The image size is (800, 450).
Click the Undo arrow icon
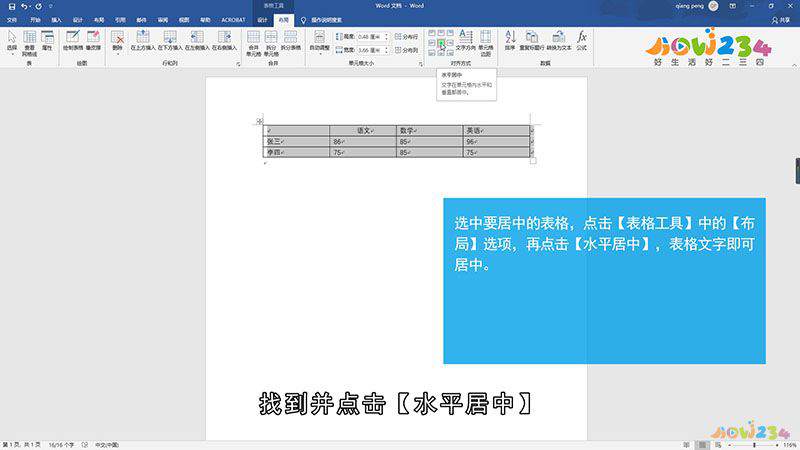click(24, 7)
